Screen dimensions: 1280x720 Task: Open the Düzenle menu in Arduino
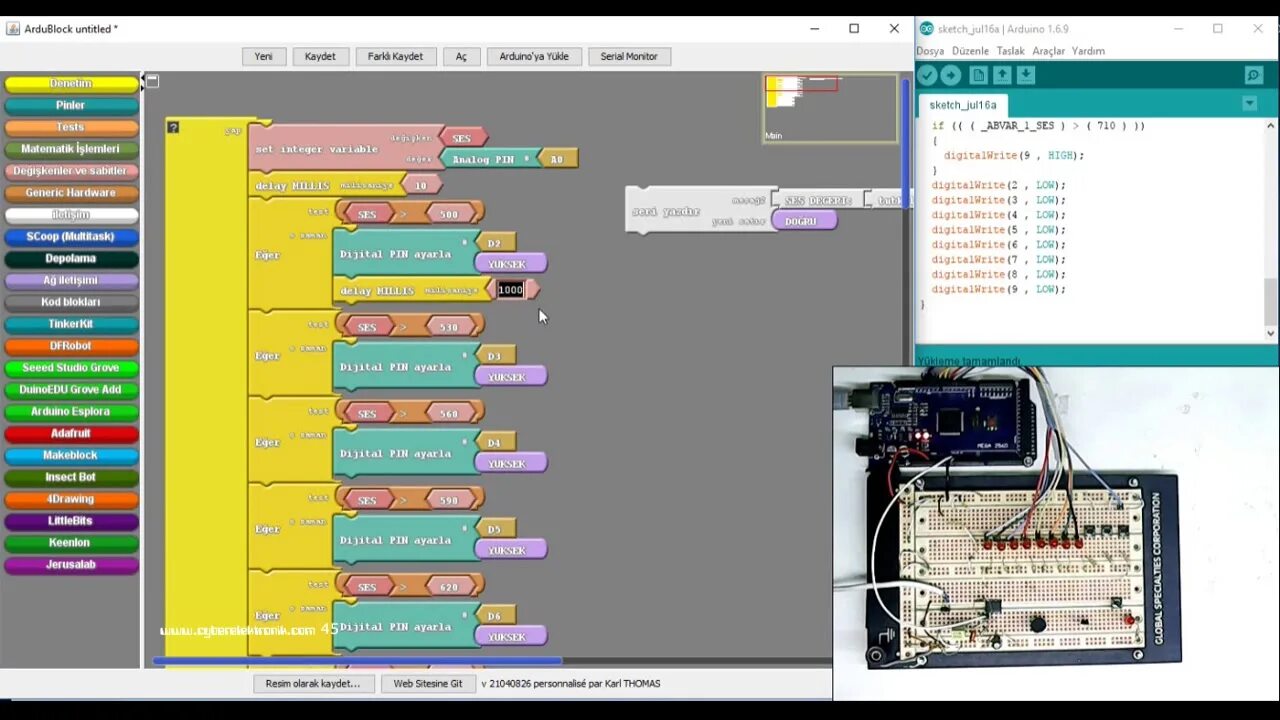click(x=970, y=51)
